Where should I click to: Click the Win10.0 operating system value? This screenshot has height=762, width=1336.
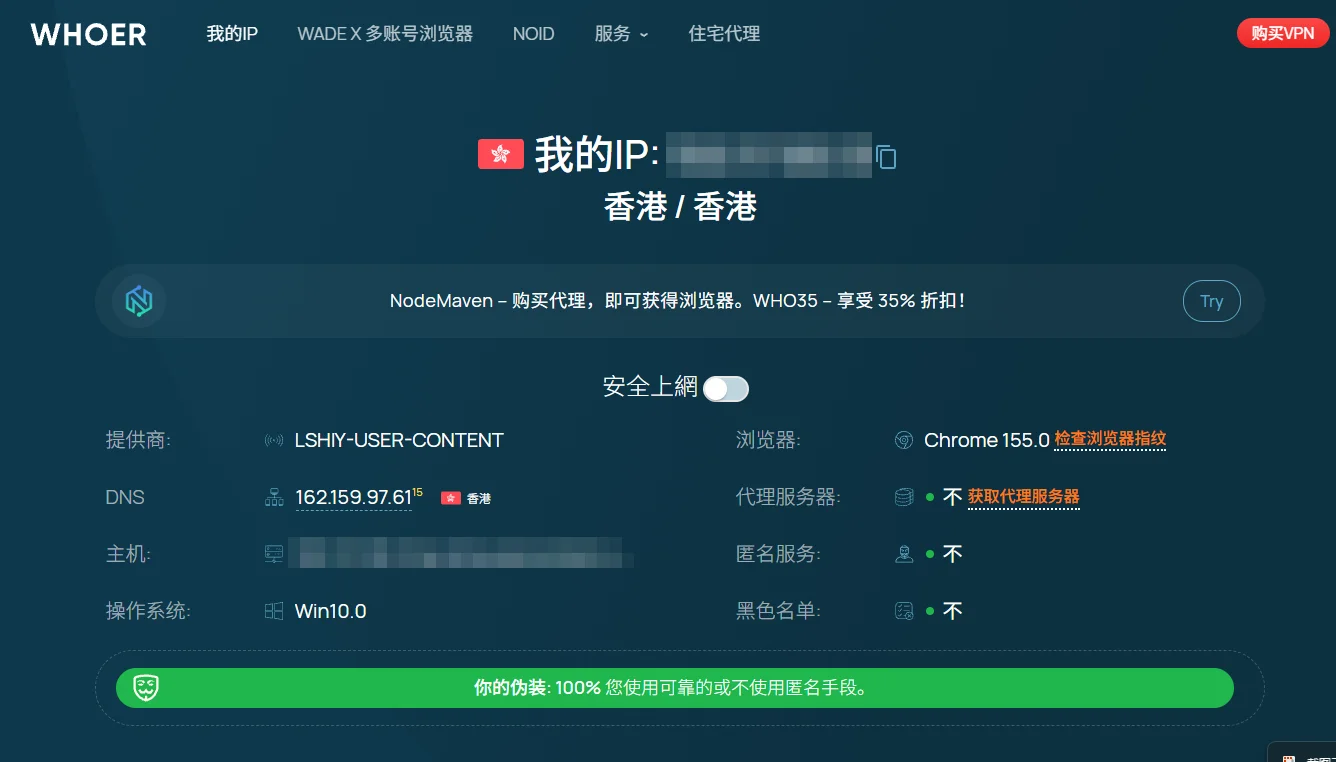[330, 611]
